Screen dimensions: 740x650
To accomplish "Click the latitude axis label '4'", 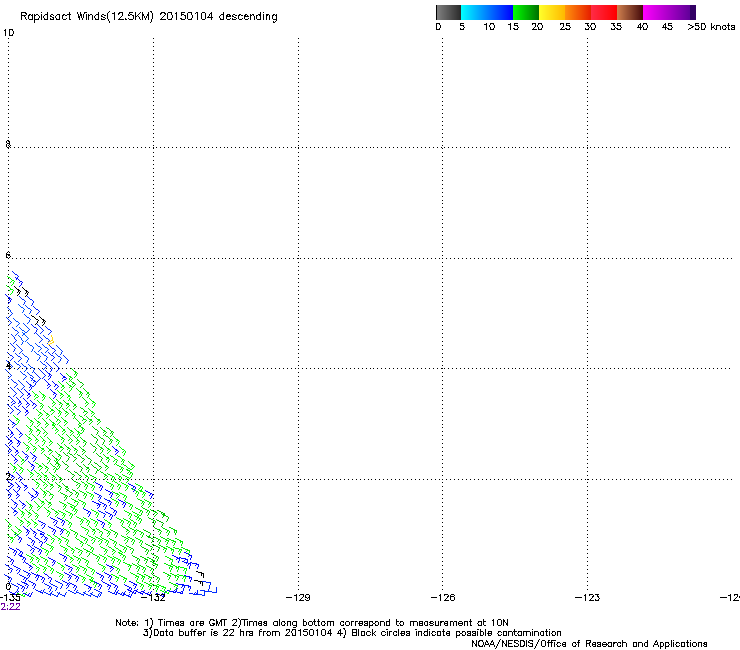I will tap(8, 366).
